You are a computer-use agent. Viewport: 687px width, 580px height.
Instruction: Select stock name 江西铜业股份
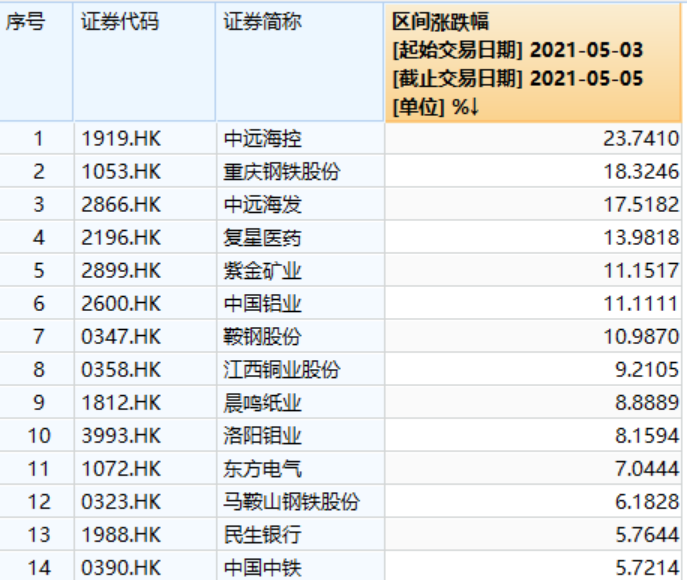pyautogui.click(x=282, y=370)
